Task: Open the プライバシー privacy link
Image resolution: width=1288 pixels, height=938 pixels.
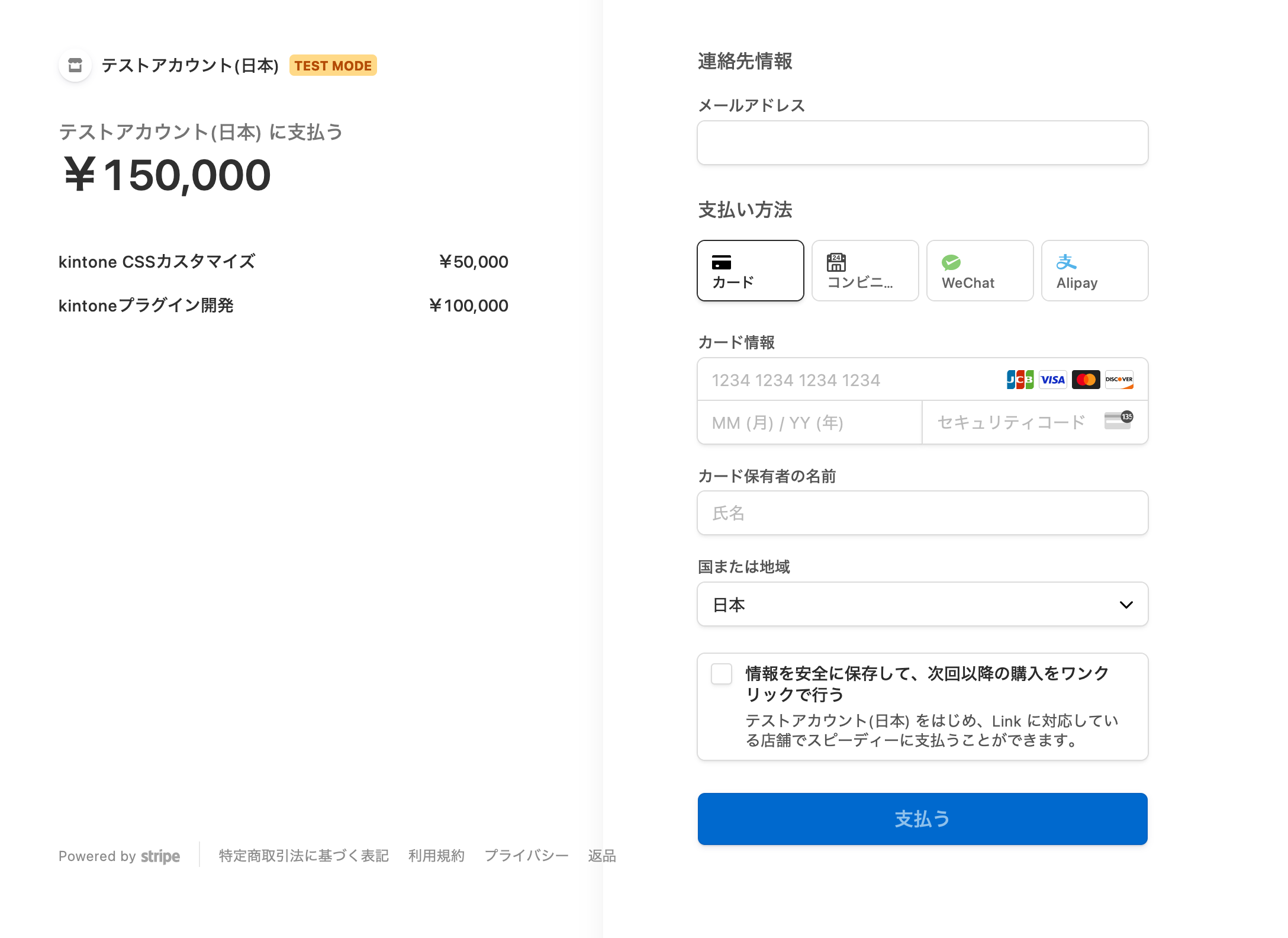Action: tap(526, 856)
